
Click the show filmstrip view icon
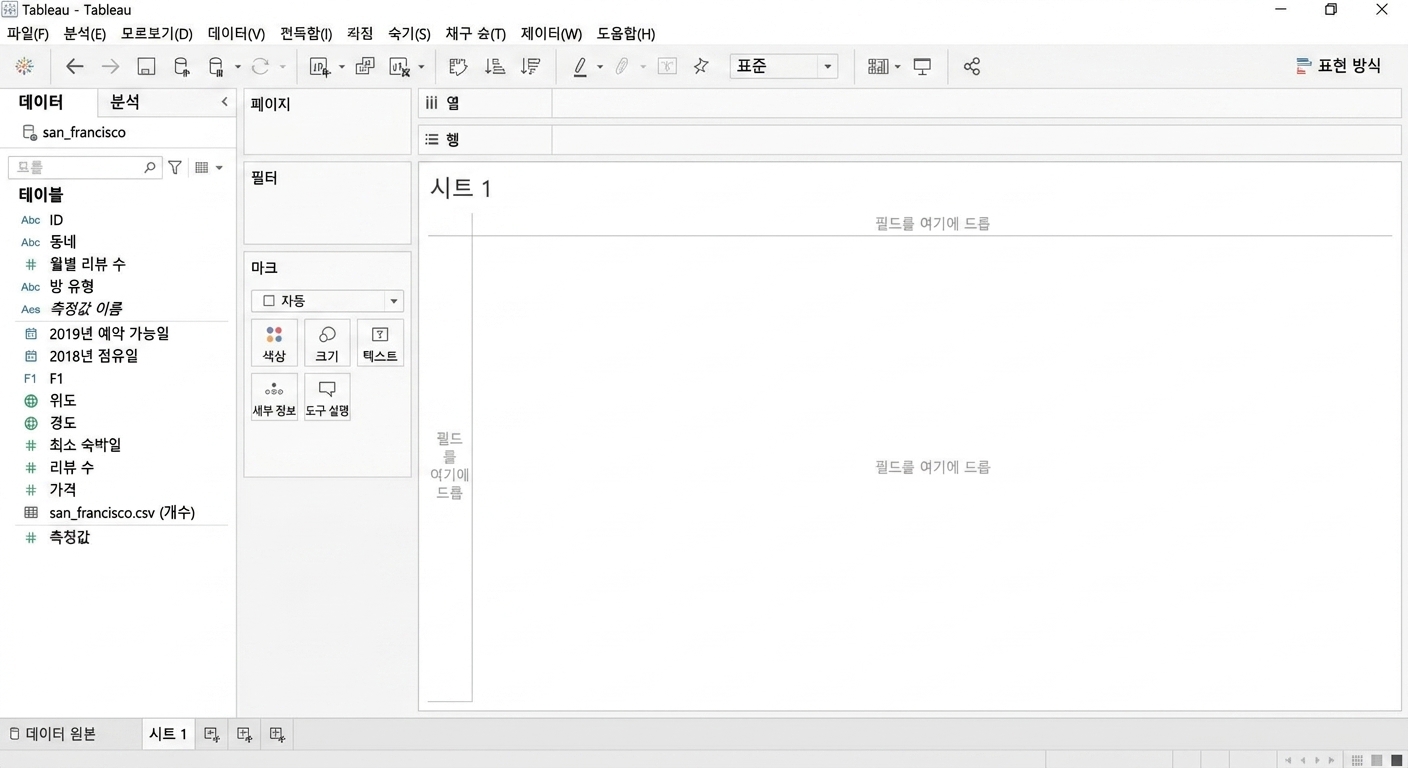tap(1377, 761)
